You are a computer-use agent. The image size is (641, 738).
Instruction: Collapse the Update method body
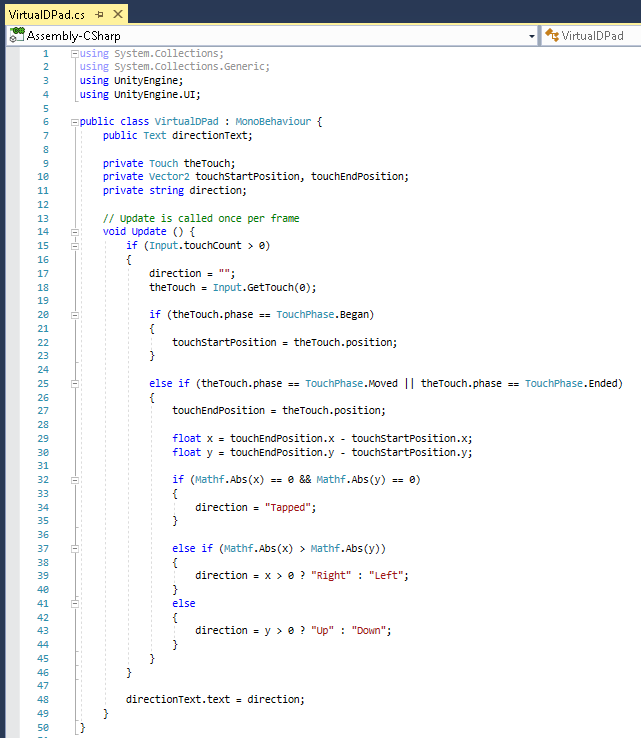(x=74, y=231)
